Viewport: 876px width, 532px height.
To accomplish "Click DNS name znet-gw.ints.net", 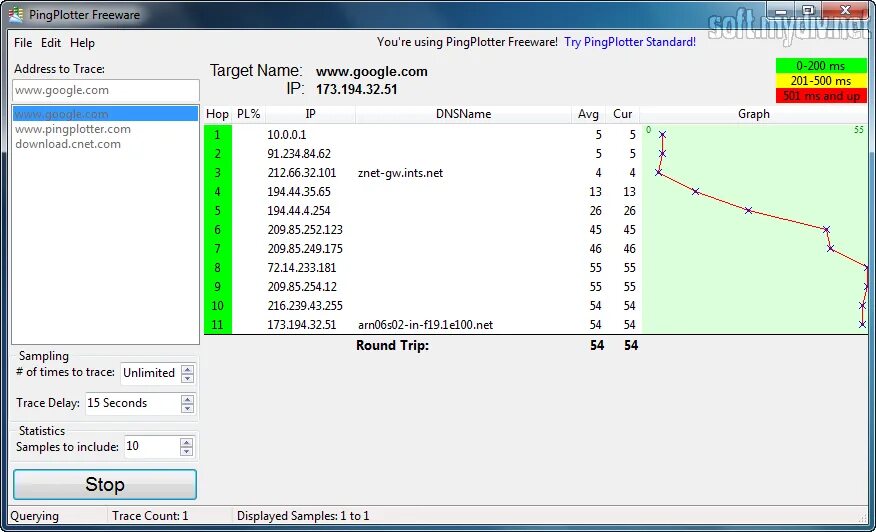I will 400,173.
